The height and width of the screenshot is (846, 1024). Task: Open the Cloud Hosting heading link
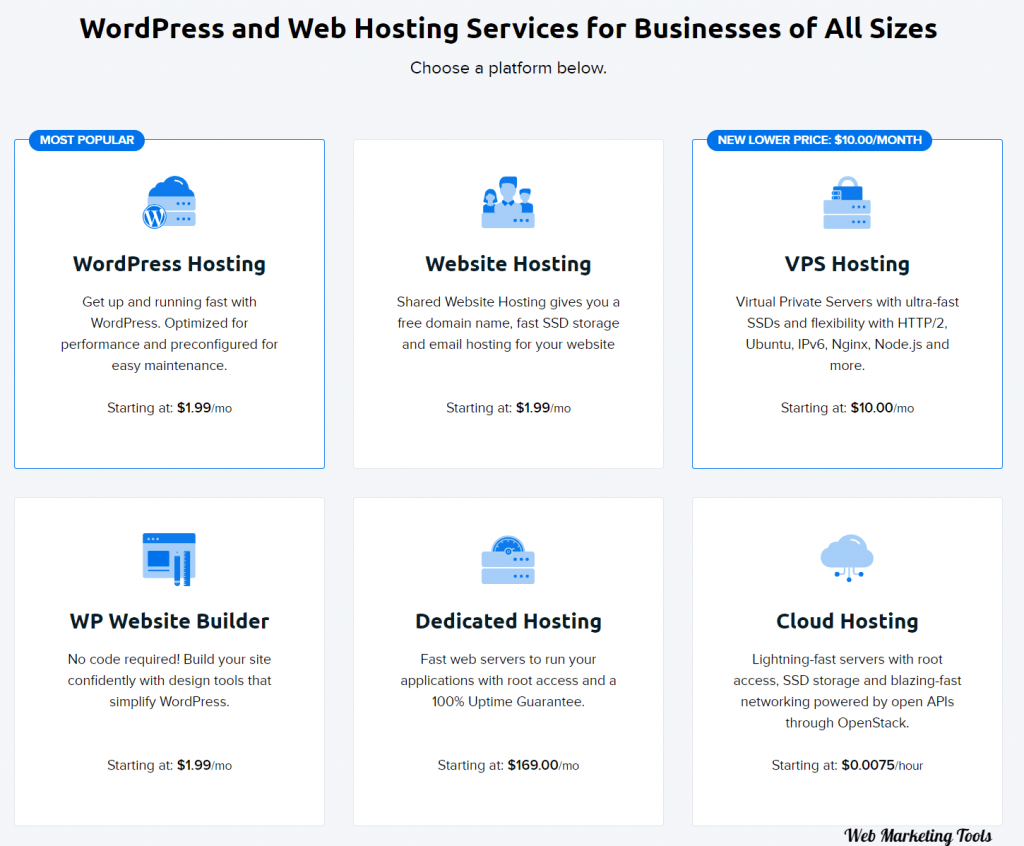click(x=847, y=621)
